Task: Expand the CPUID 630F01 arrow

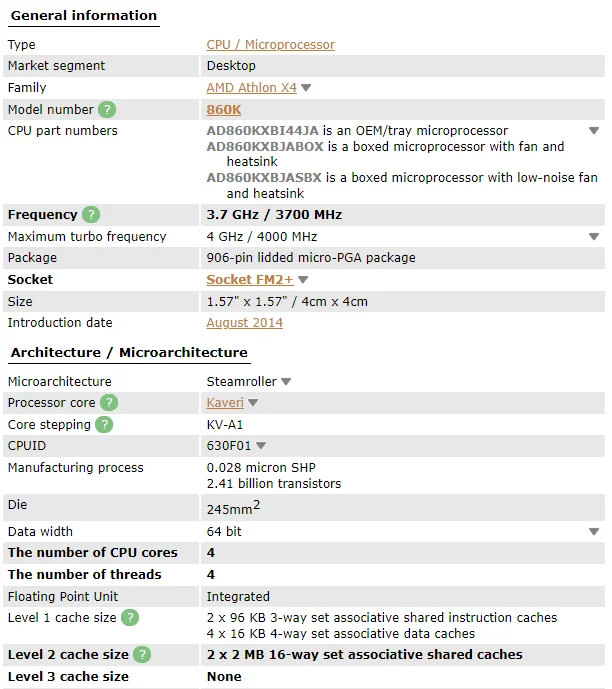Action: (261, 446)
